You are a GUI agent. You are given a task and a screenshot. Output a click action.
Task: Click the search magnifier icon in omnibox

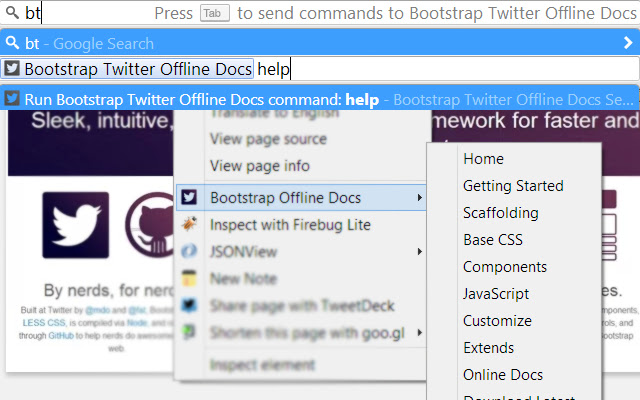pyautogui.click(x=11, y=14)
